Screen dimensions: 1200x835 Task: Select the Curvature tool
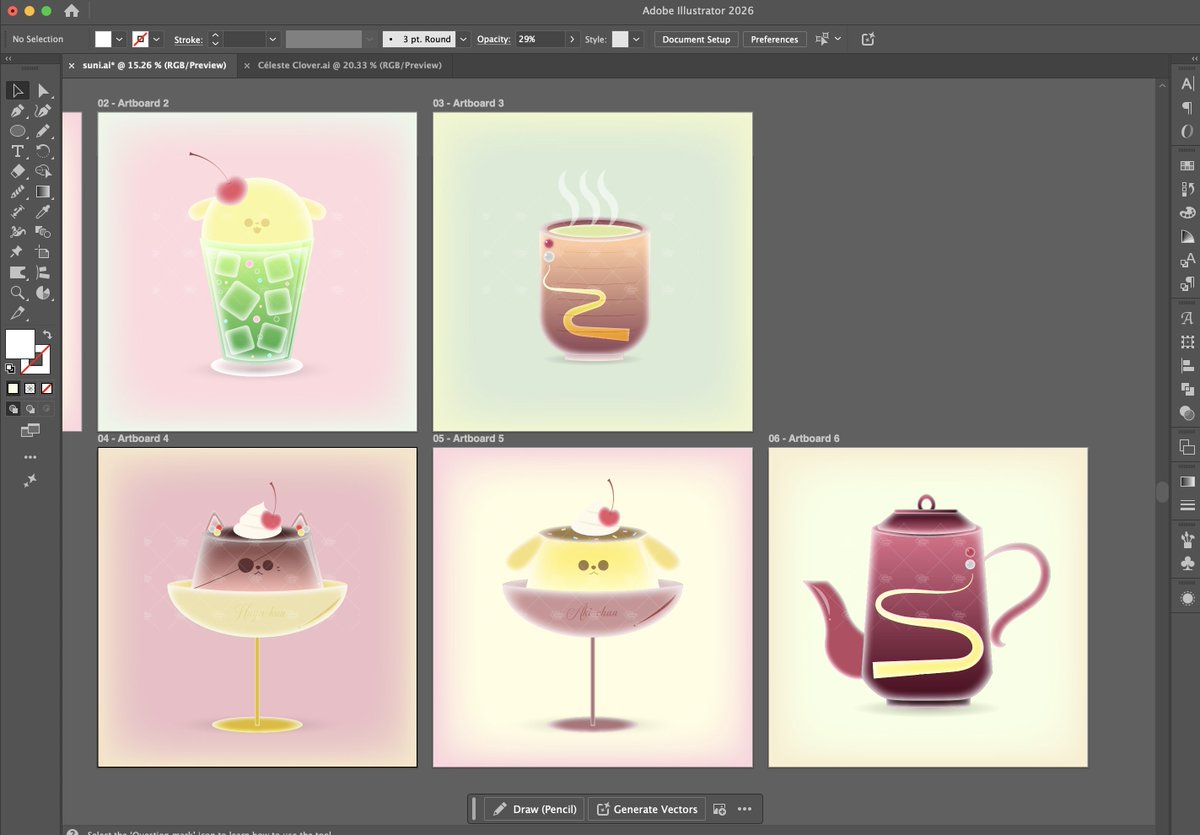click(x=43, y=111)
